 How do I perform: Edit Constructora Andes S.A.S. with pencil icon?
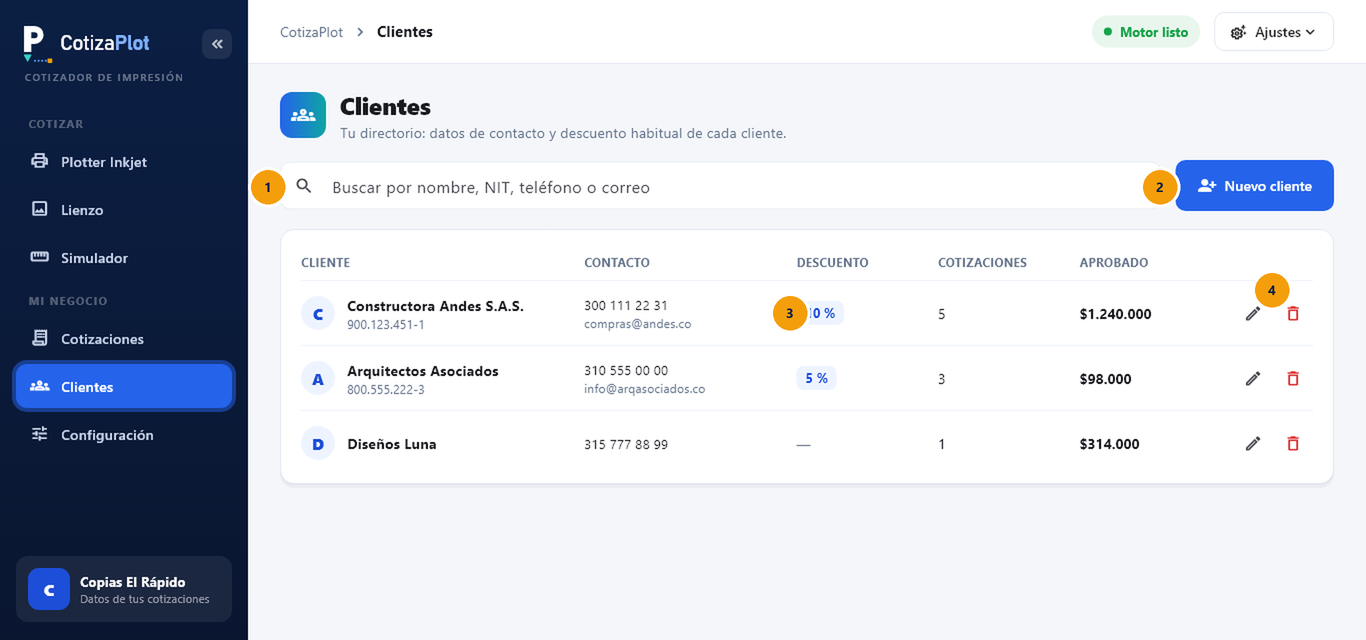1253,314
